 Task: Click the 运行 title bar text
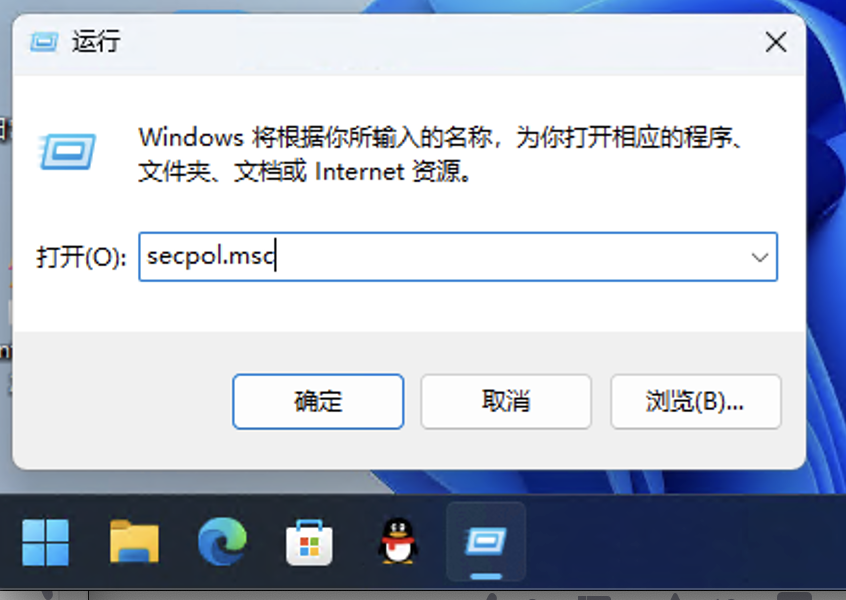[x=96, y=42]
